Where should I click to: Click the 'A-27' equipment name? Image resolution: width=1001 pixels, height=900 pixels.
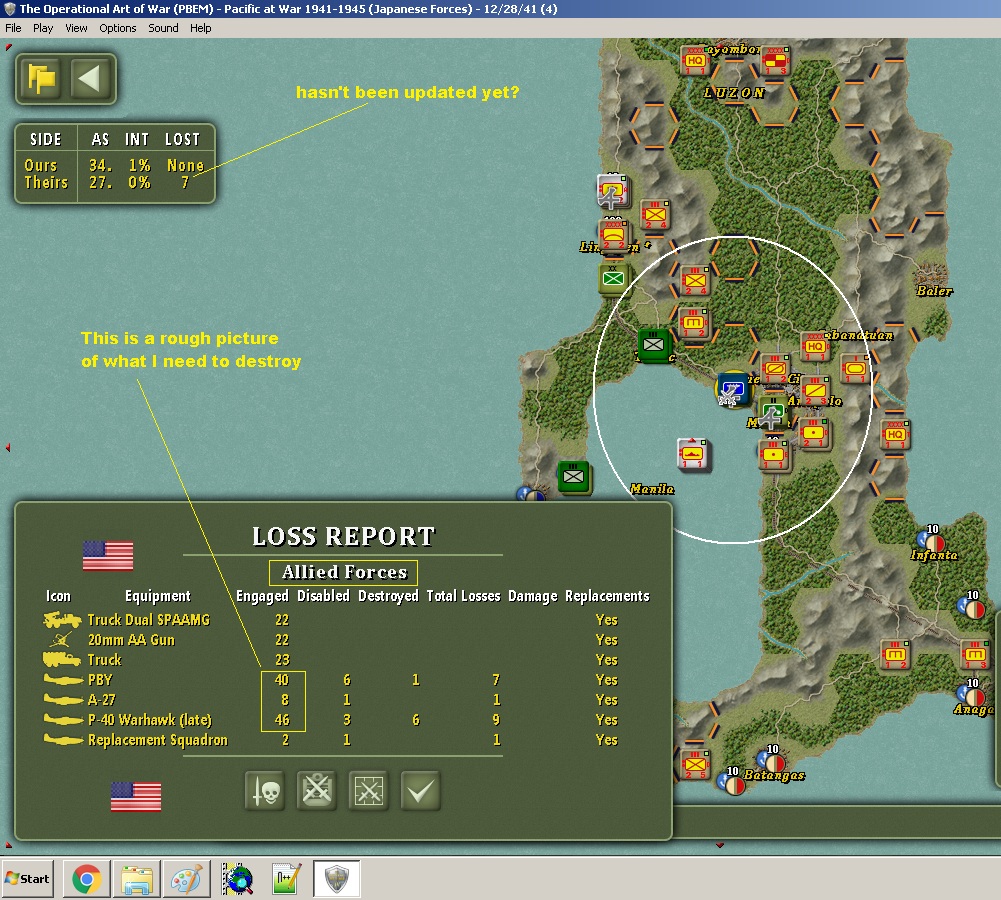[102, 700]
